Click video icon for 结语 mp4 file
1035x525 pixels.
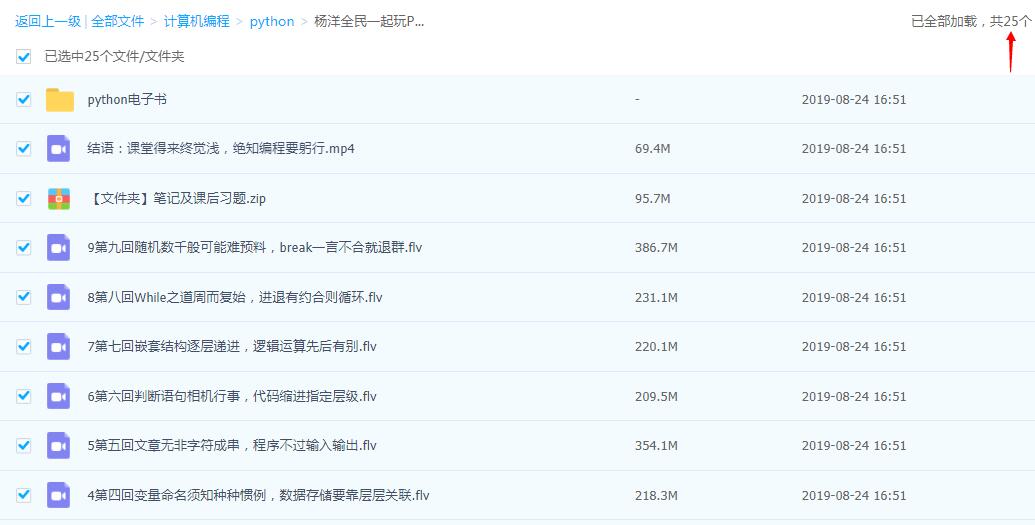[59, 149]
